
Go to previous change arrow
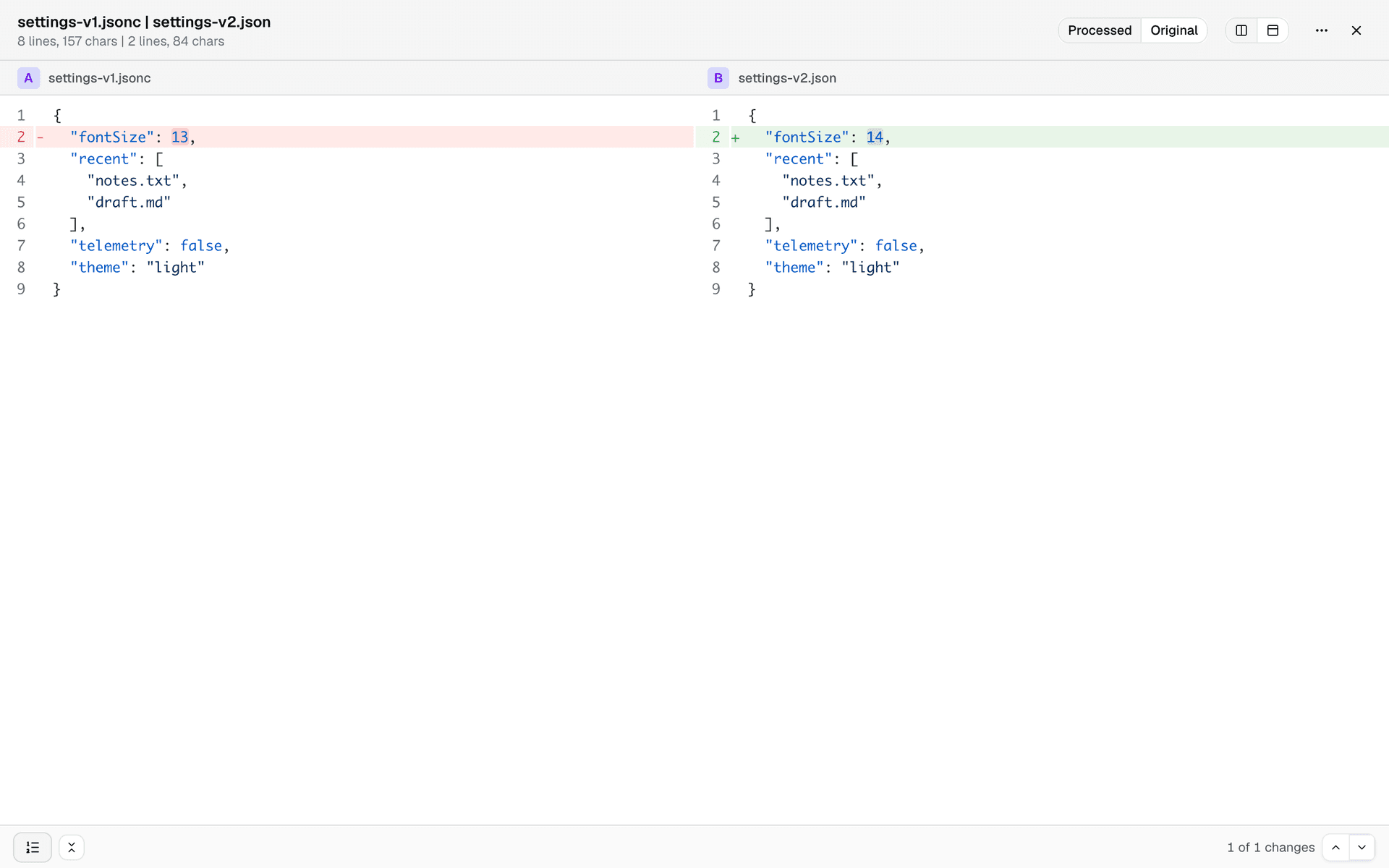tap(1335, 847)
